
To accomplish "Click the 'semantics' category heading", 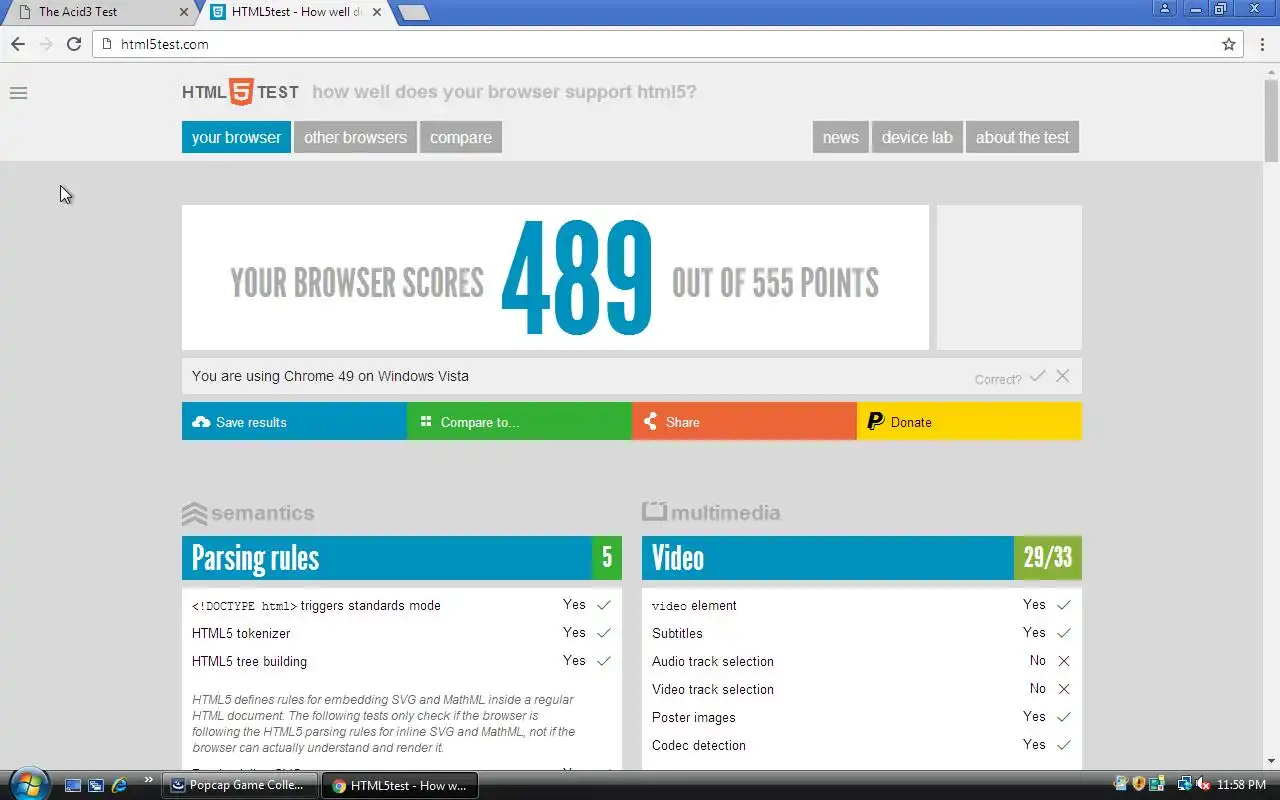I will click(248, 513).
